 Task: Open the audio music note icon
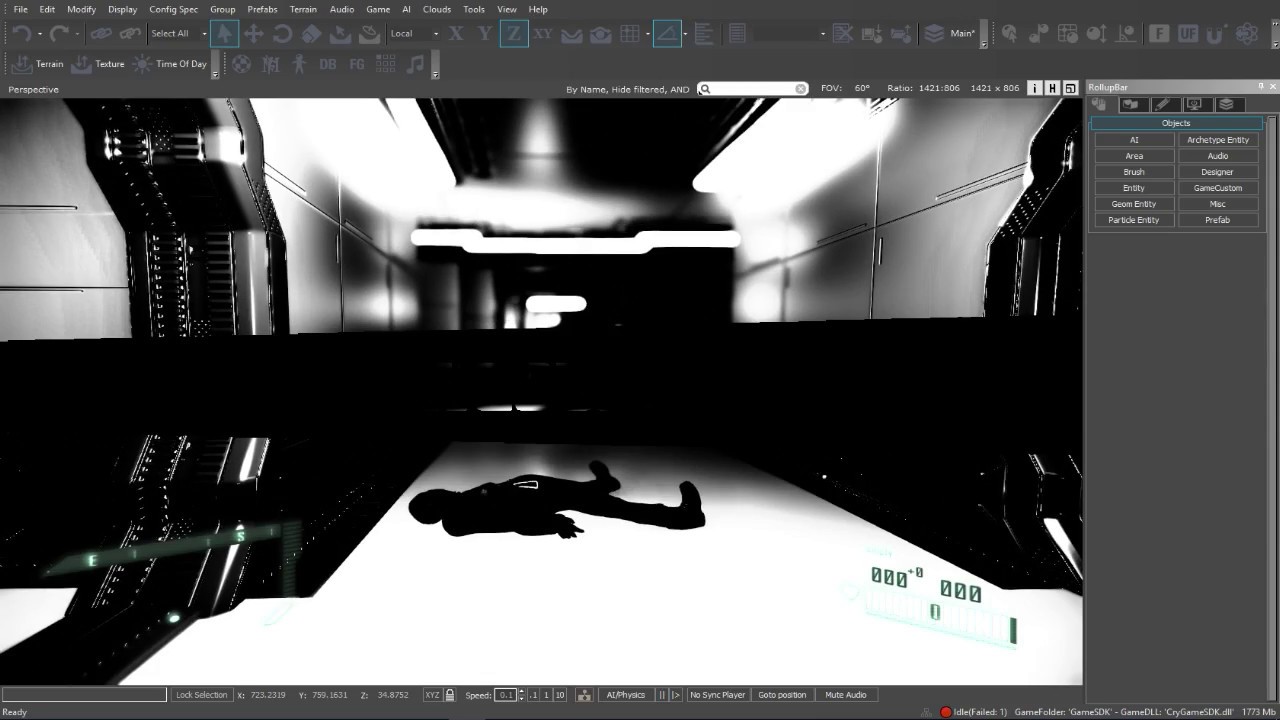(414, 64)
